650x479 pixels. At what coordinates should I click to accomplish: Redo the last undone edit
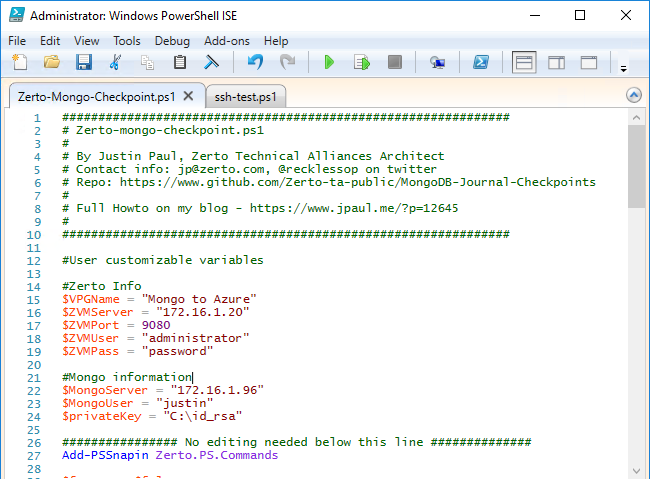[287, 63]
